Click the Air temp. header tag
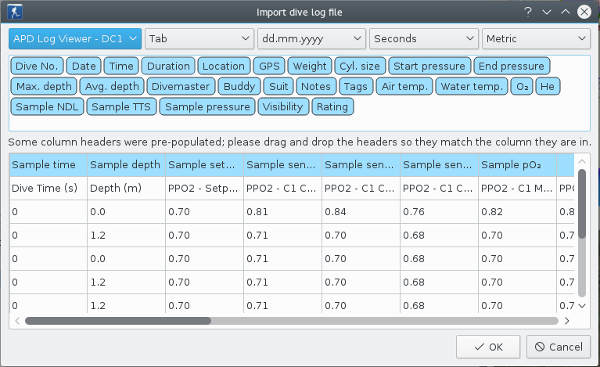 tap(404, 86)
